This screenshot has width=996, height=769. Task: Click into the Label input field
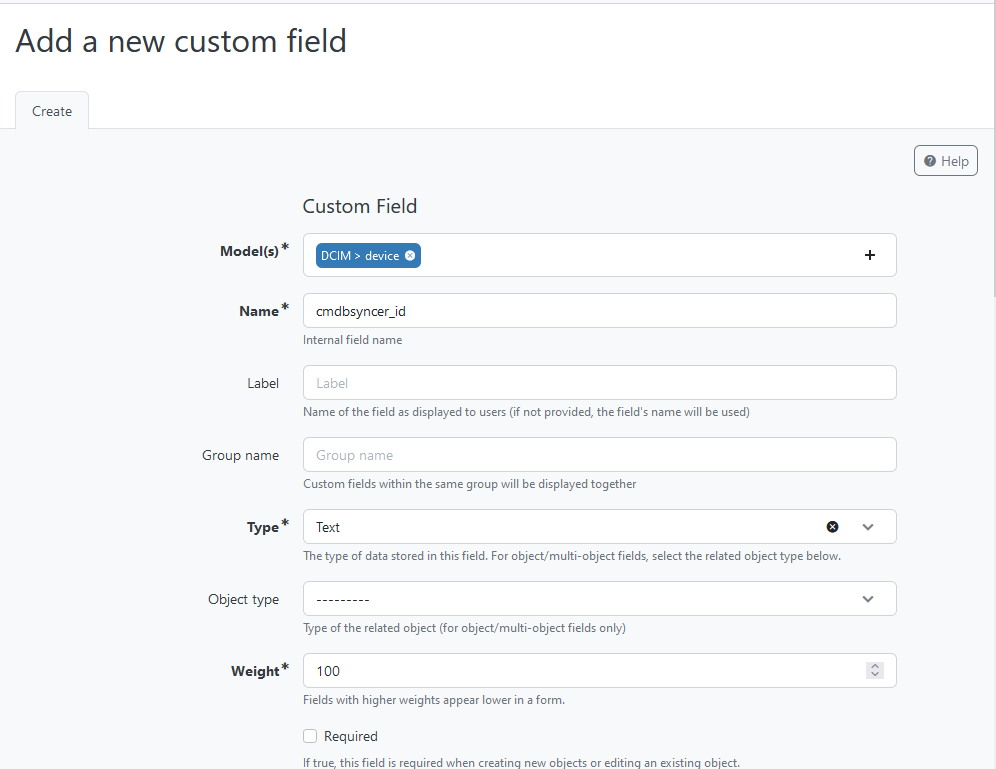tap(598, 383)
